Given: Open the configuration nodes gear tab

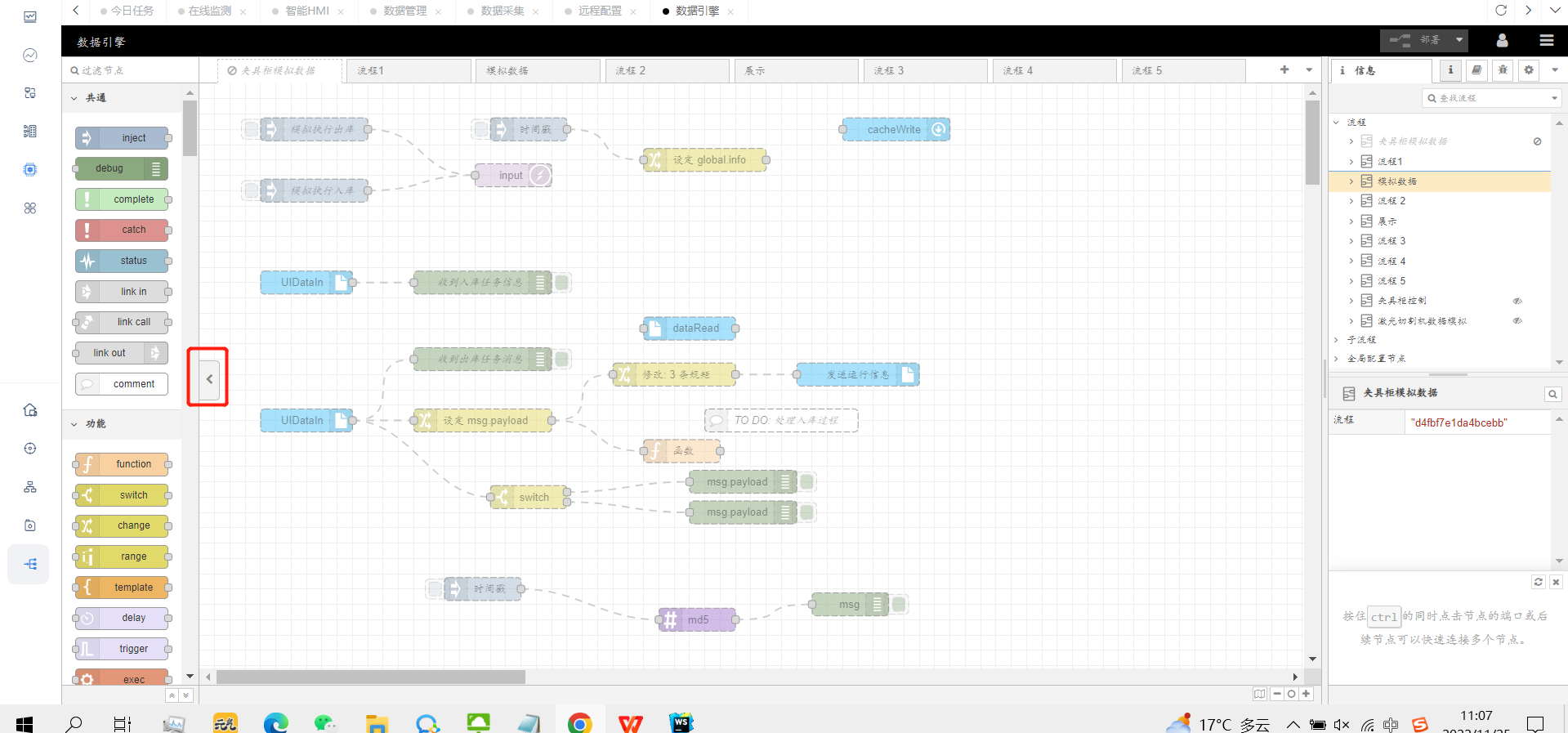Looking at the screenshot, I should click(x=1529, y=70).
